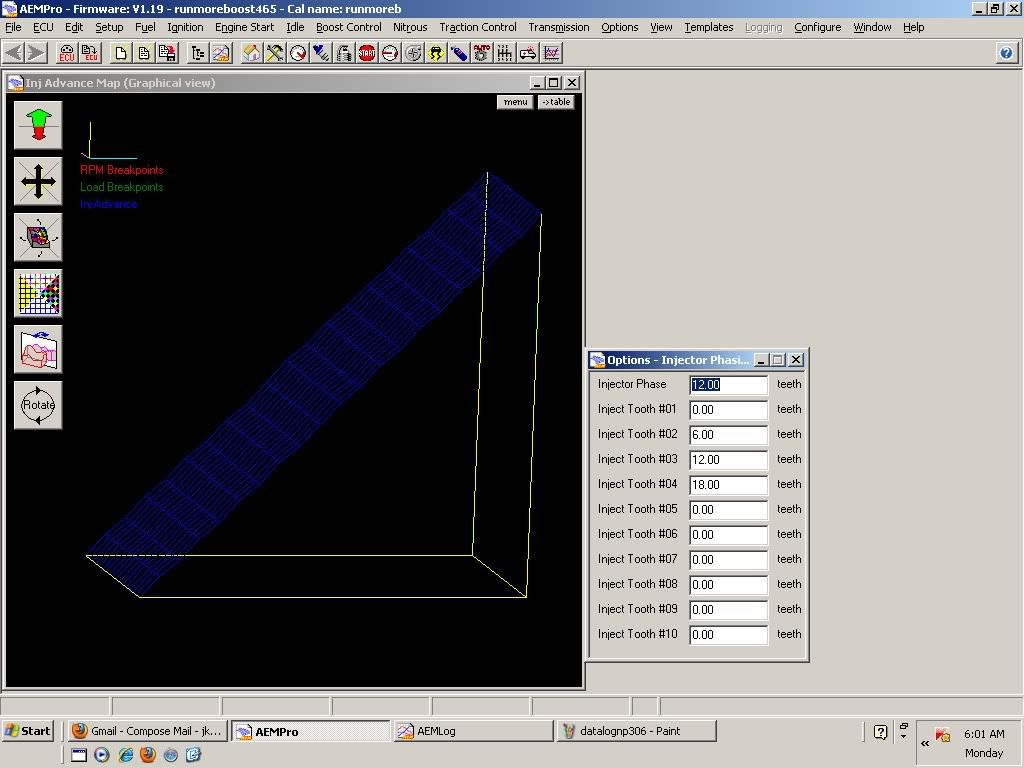Click the Inject Tooth #02 value field
The image size is (1024, 768).
pos(729,434)
